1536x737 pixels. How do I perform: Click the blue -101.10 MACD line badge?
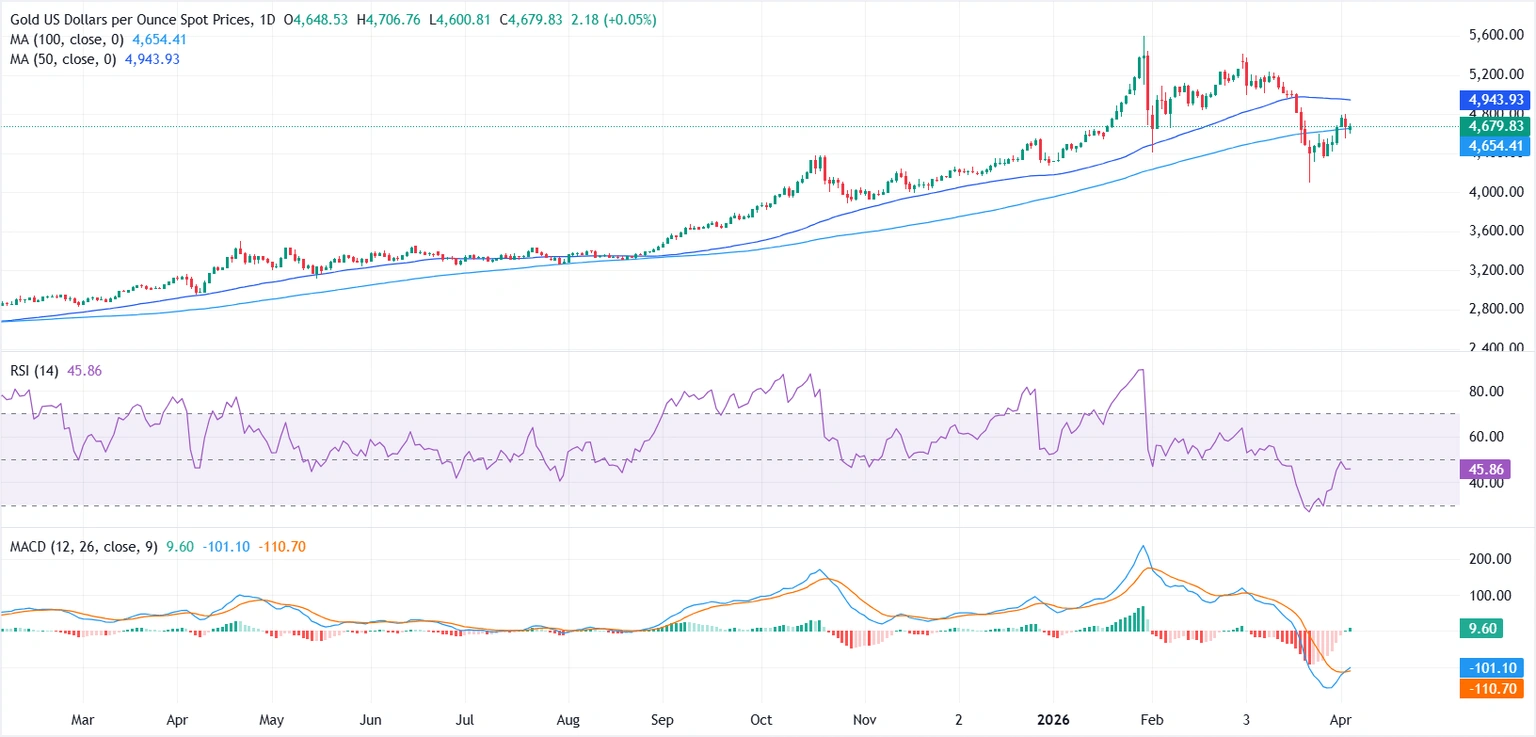[1492, 667]
